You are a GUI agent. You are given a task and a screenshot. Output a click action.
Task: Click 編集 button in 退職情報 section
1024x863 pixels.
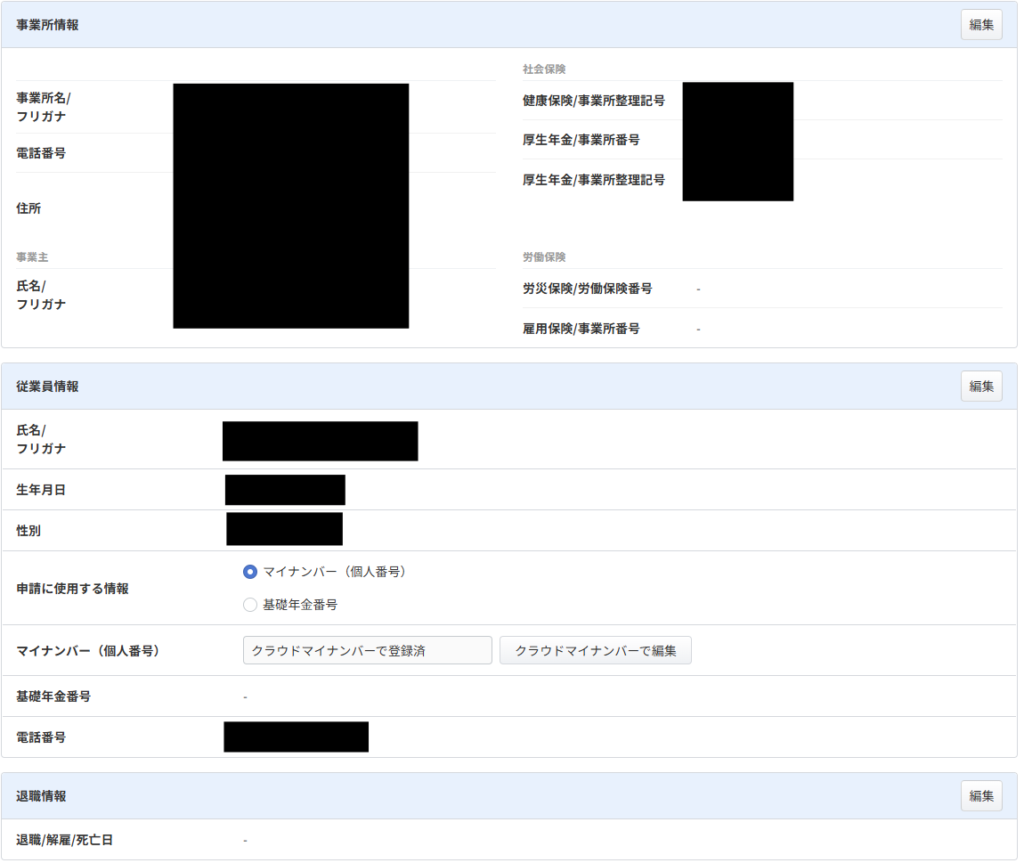point(981,796)
